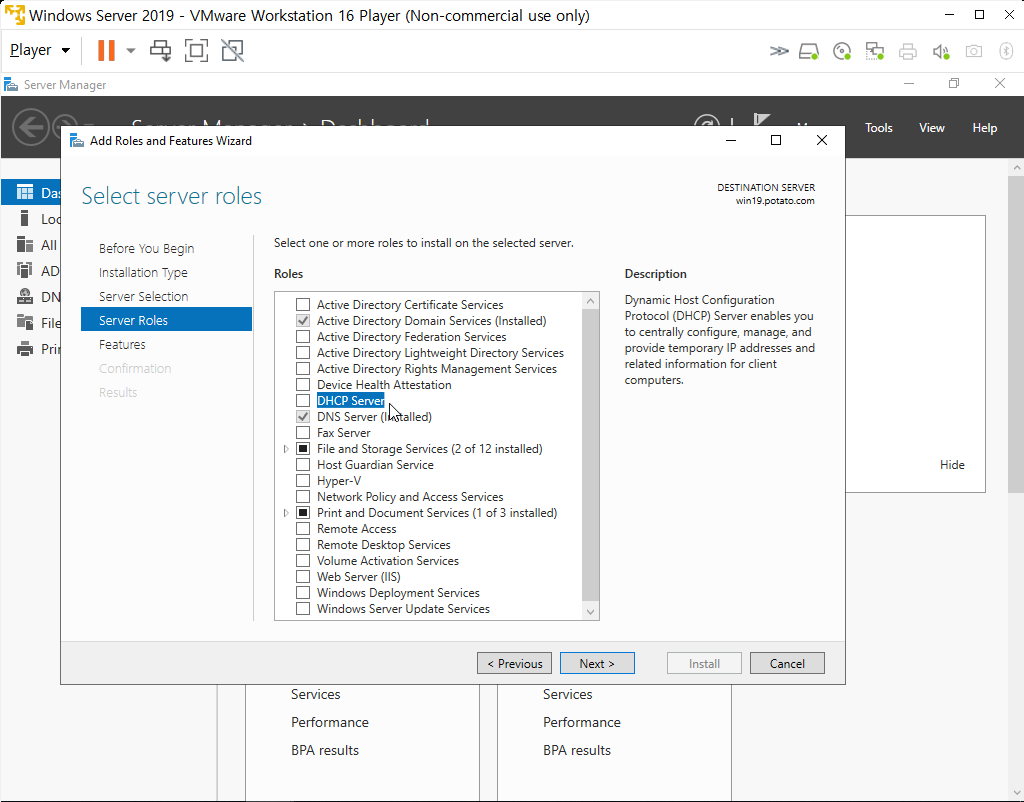
Task: Open File and Storage Services sidebar icon
Action: tap(25, 323)
